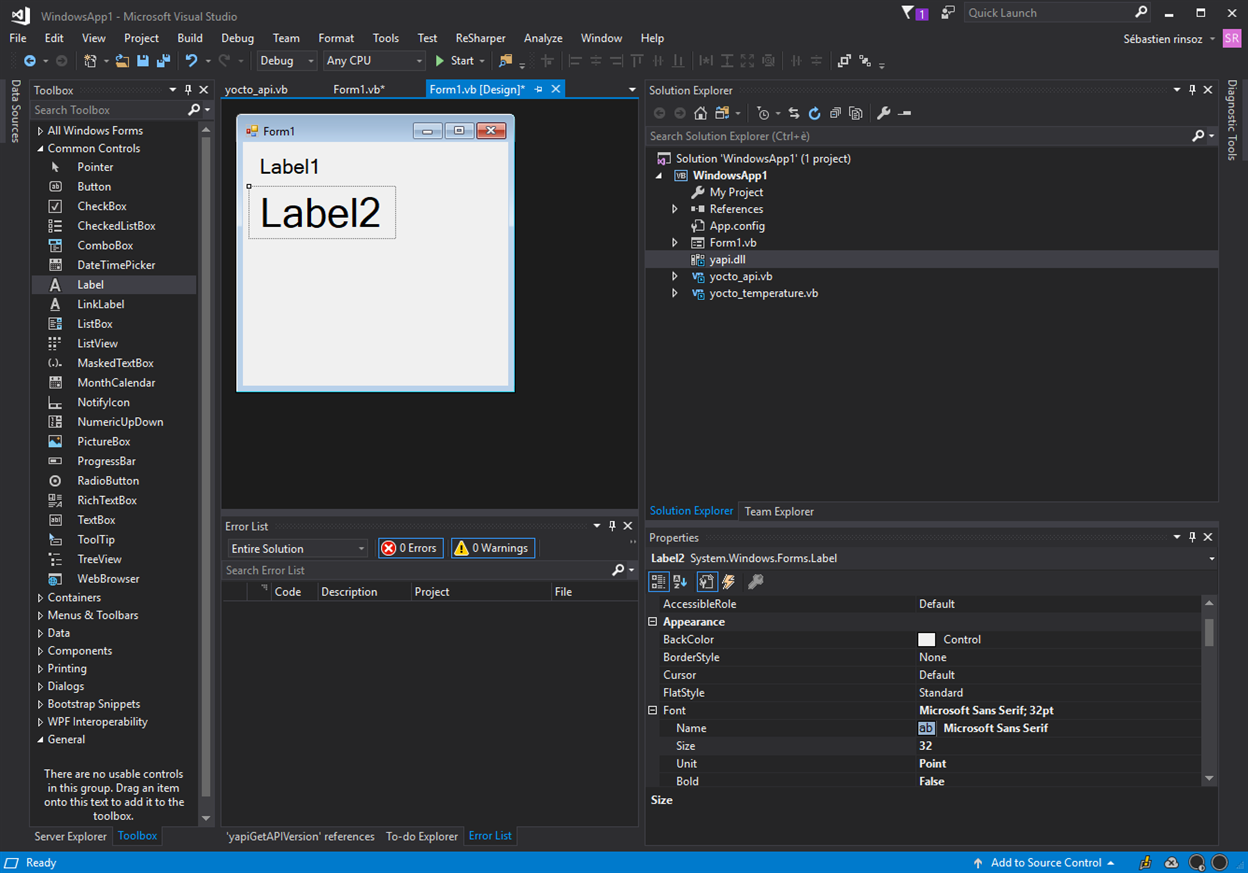The image size is (1248, 873).
Task: Click Add to Source Control in status bar
Action: (1044, 862)
